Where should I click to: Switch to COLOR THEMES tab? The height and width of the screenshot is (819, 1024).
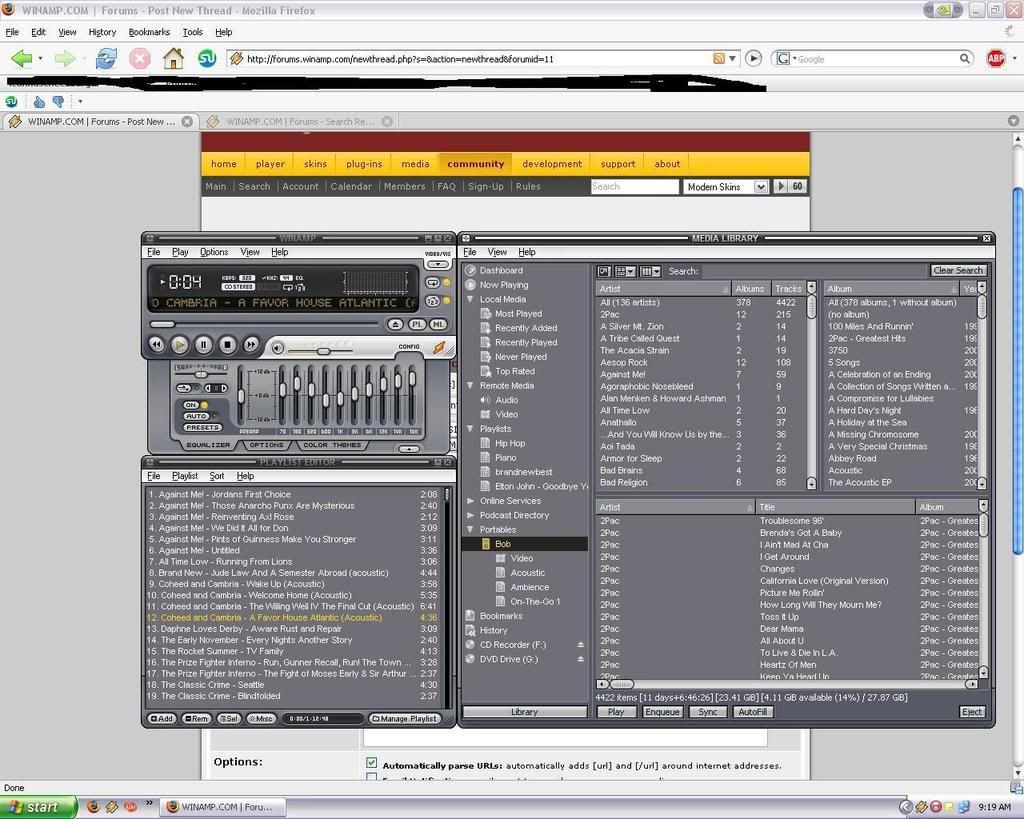(x=332, y=445)
